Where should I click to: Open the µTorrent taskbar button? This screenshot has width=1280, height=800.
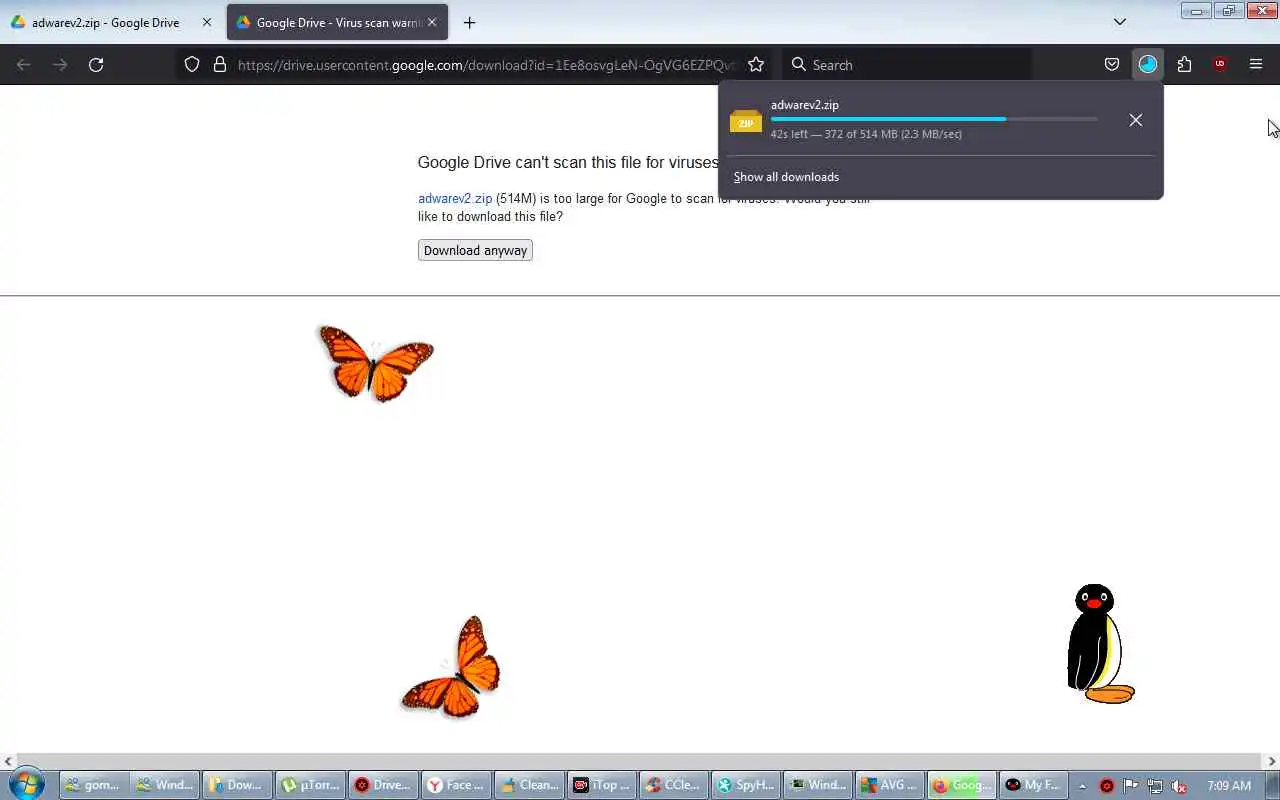pyautogui.click(x=310, y=785)
